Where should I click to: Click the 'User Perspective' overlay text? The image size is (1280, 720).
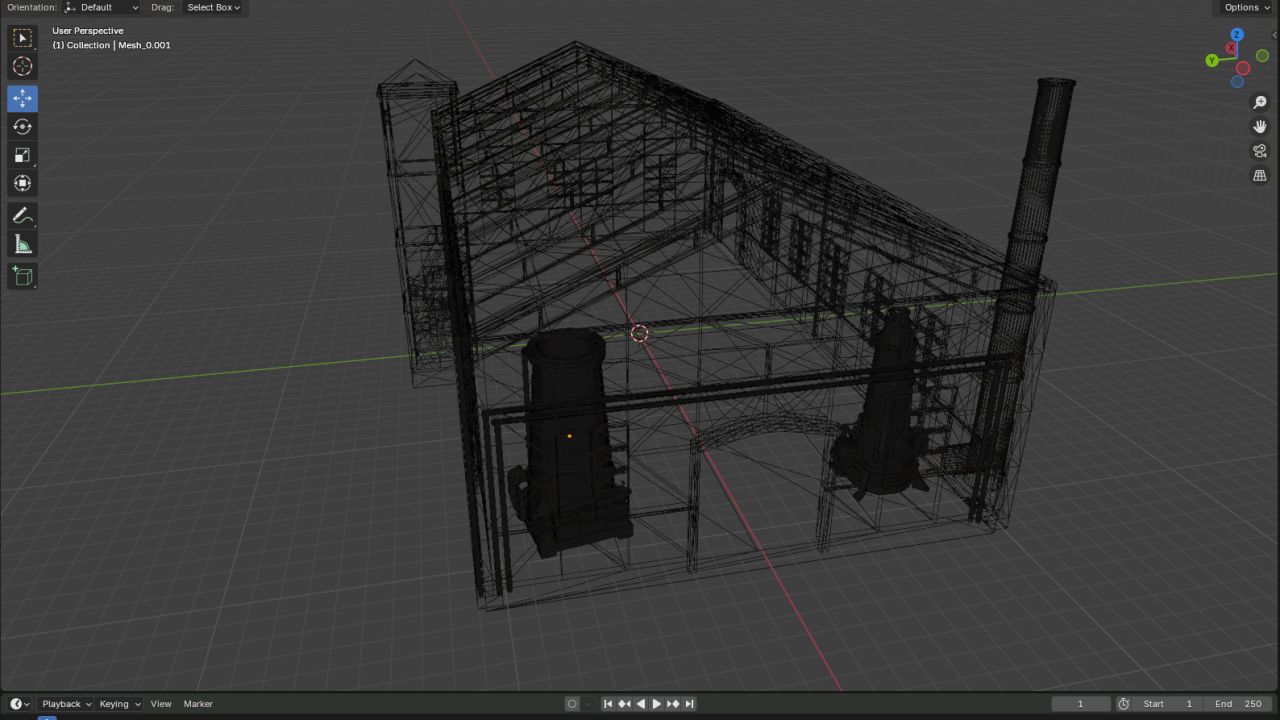pos(88,31)
